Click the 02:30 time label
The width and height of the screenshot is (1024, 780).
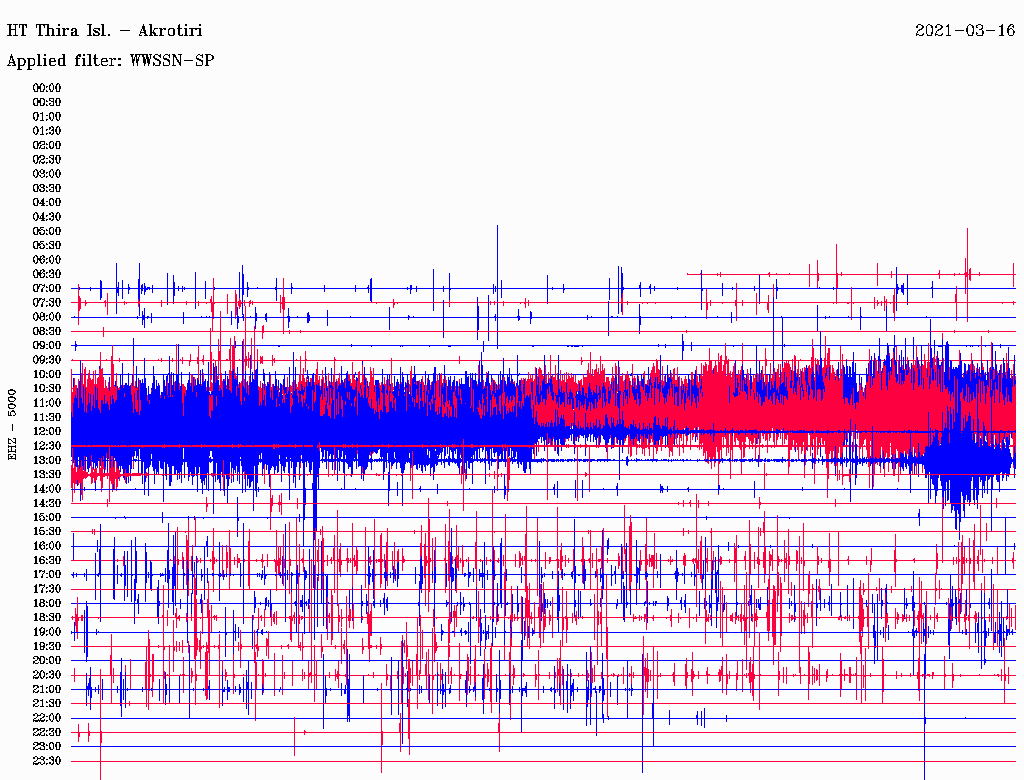47,159
